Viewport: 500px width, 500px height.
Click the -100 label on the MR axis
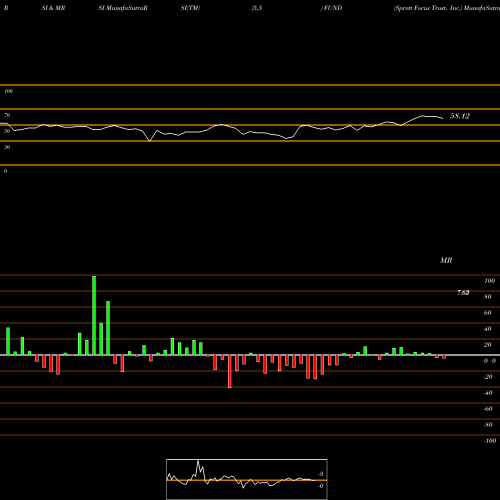pyautogui.click(x=490, y=441)
